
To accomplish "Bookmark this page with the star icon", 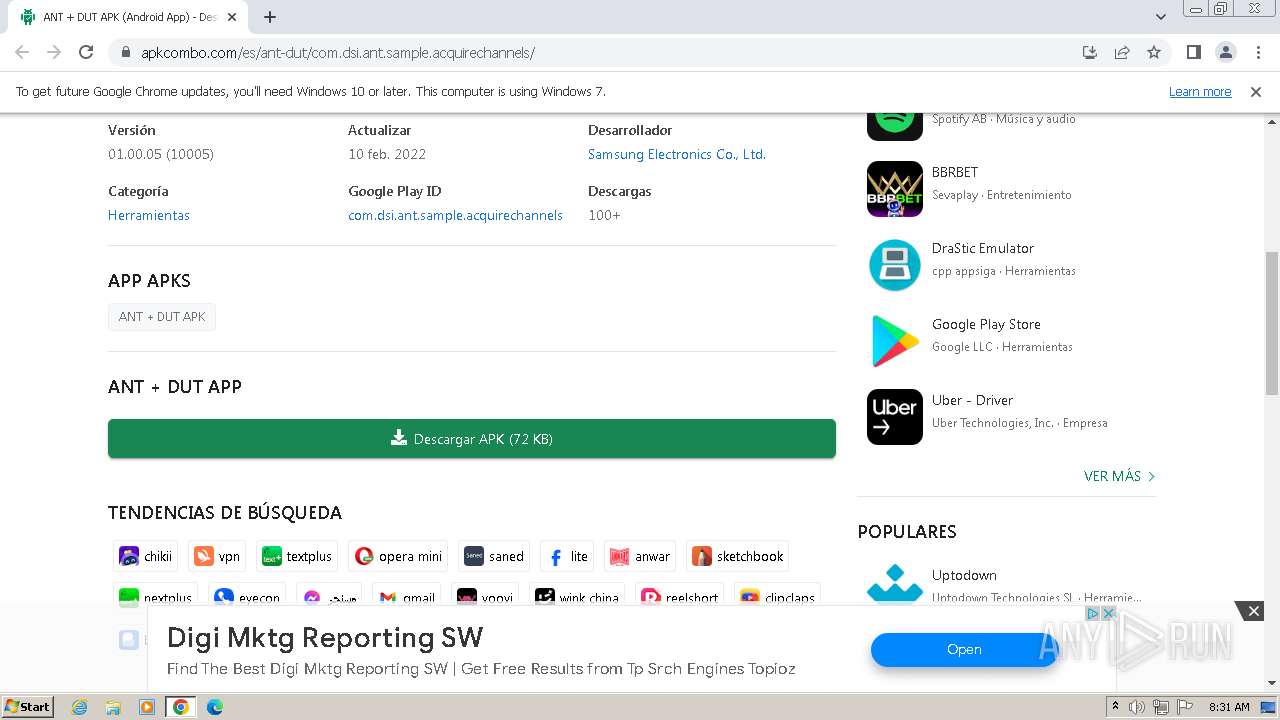I will [x=1154, y=52].
